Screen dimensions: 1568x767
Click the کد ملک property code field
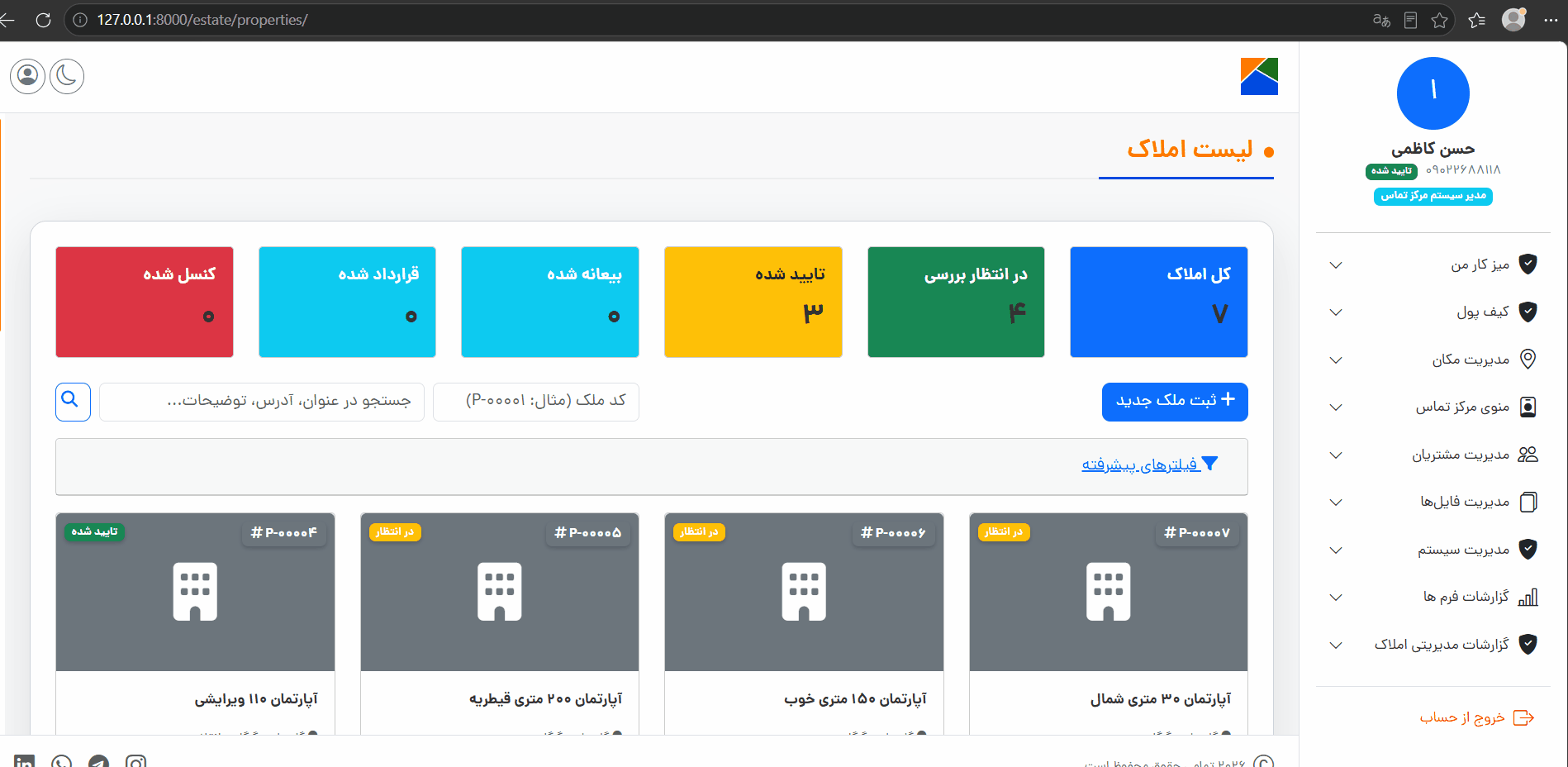[x=536, y=402]
